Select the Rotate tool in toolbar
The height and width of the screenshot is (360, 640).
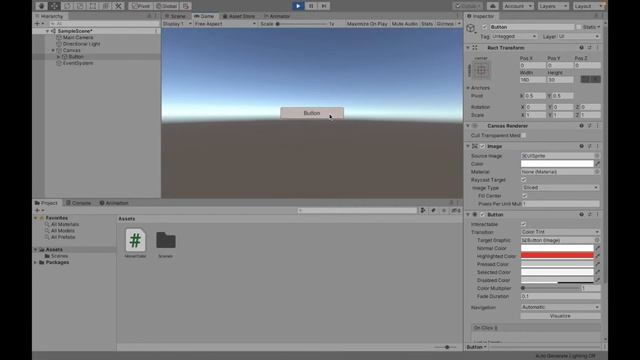pyautogui.click(x=67, y=6)
